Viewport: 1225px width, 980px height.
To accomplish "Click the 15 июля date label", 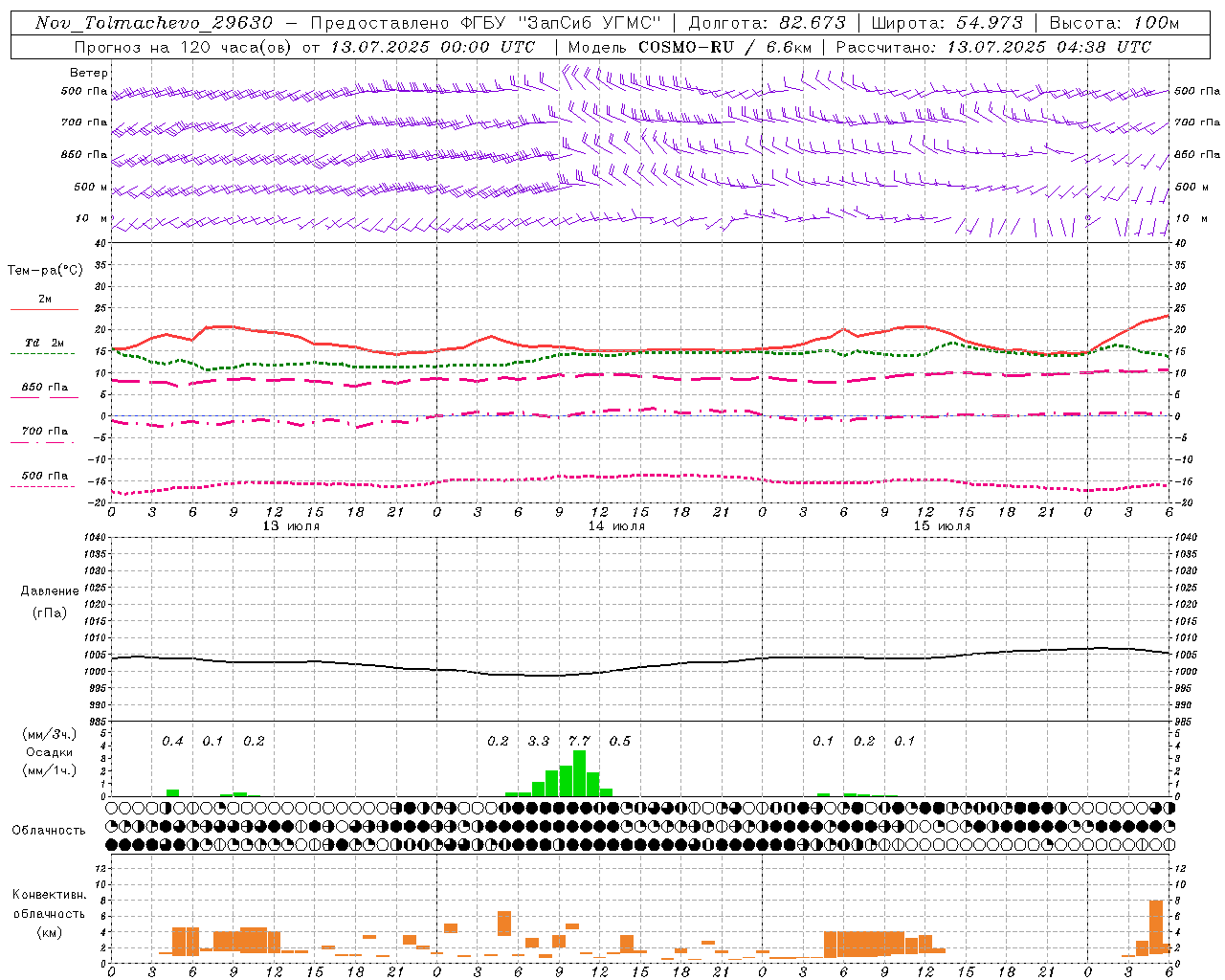I will [941, 525].
